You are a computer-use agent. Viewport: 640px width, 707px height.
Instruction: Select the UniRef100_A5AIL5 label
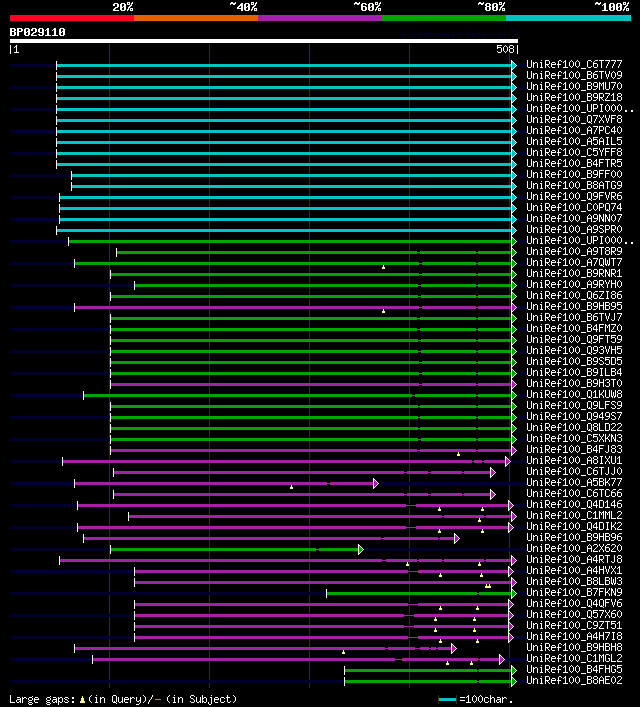point(574,142)
